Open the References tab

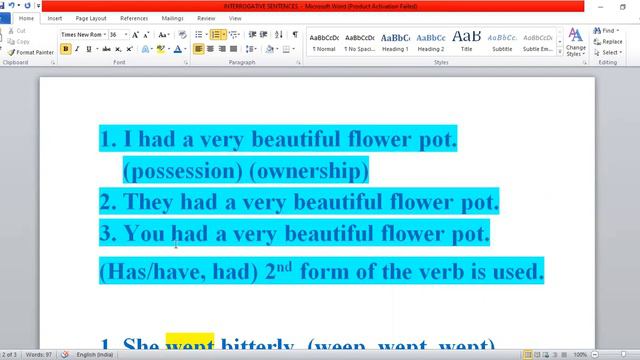(134, 18)
